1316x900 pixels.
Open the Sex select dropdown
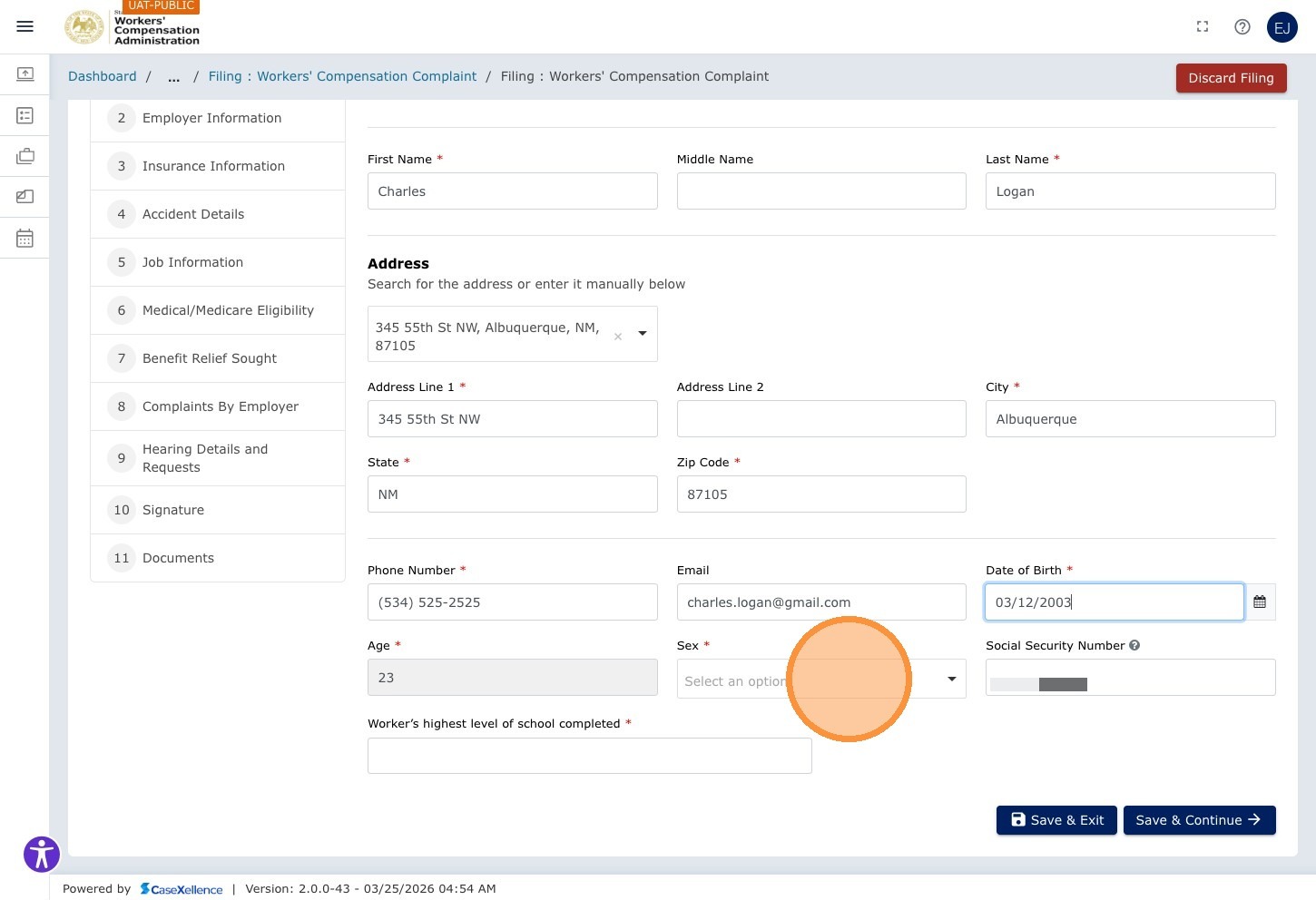point(821,680)
